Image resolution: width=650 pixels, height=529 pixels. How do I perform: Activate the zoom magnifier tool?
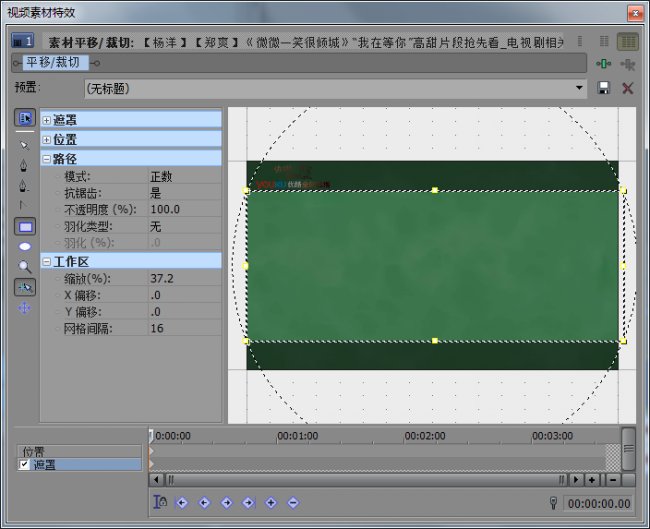pyautogui.click(x=25, y=267)
